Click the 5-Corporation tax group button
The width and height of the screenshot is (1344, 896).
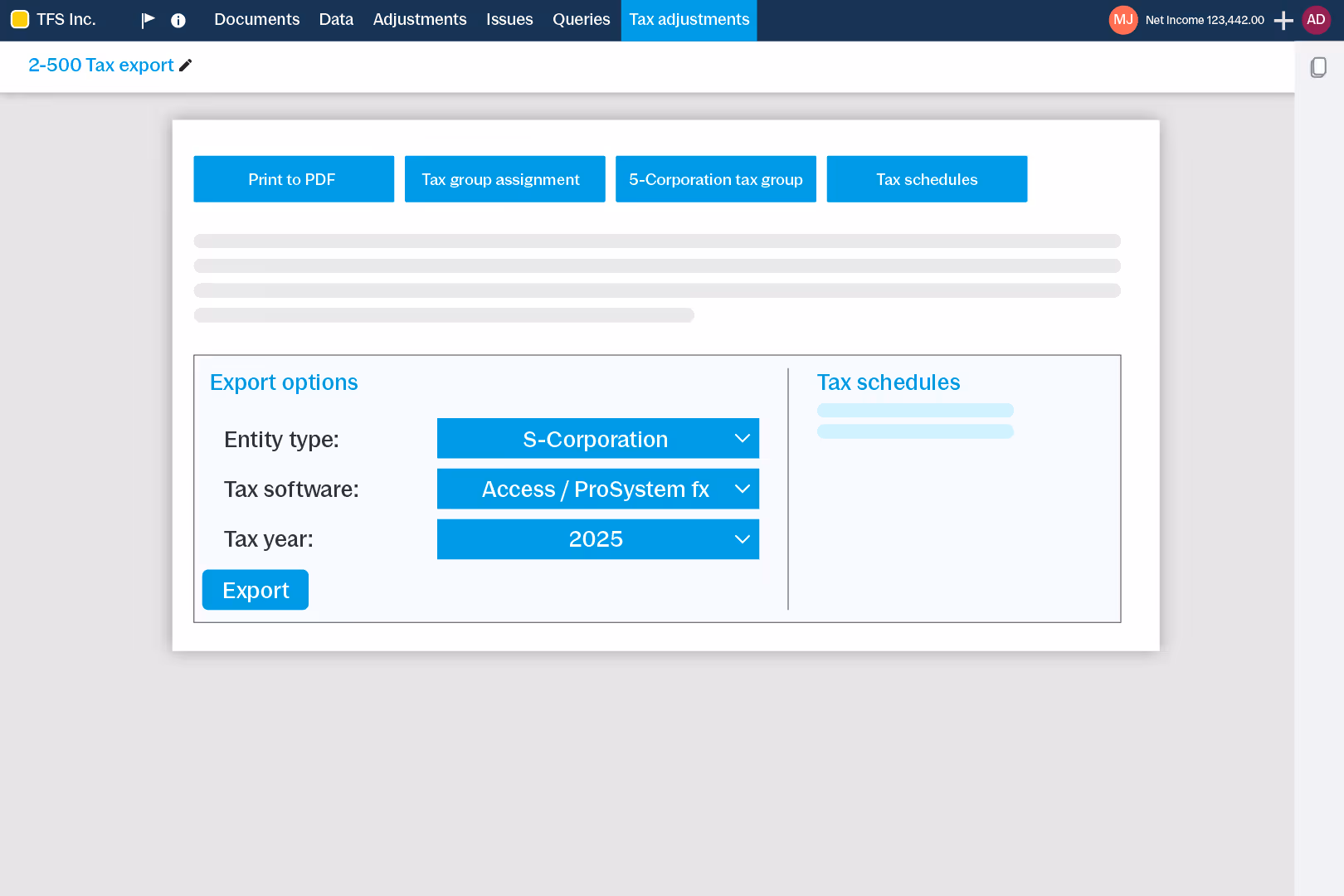coord(715,178)
